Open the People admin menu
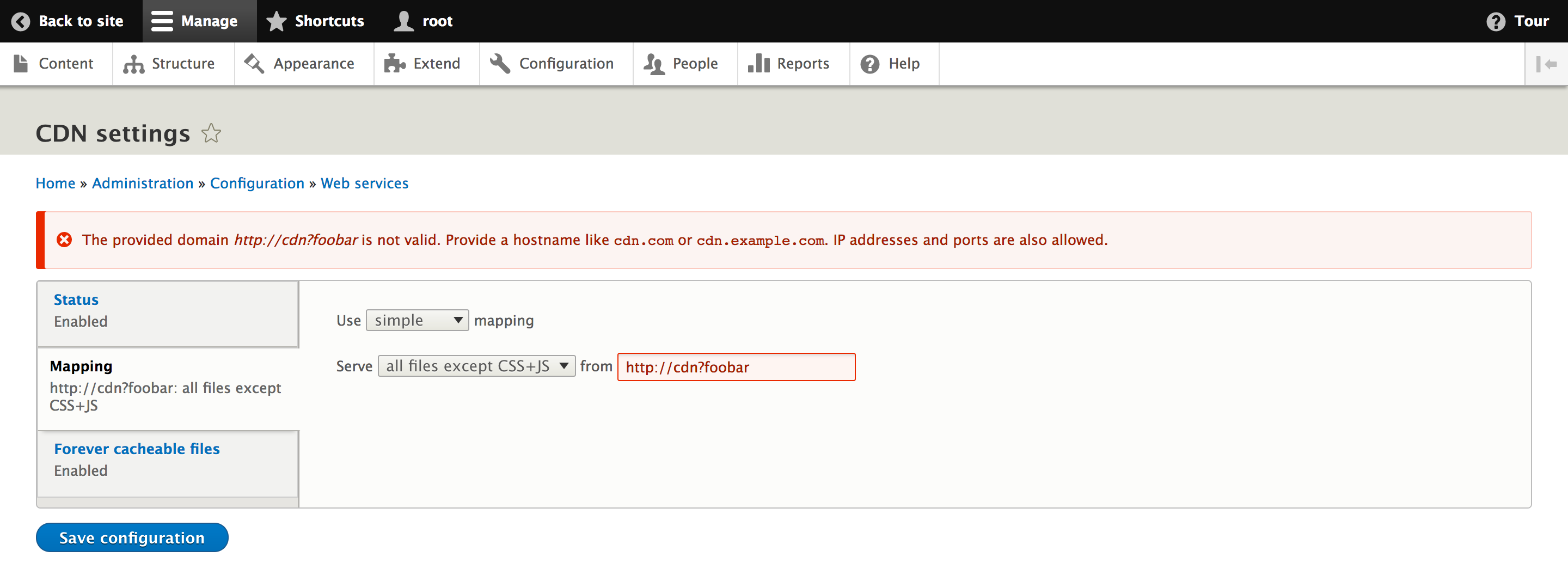Screen dimensions: 1568x563 pyautogui.click(x=681, y=64)
